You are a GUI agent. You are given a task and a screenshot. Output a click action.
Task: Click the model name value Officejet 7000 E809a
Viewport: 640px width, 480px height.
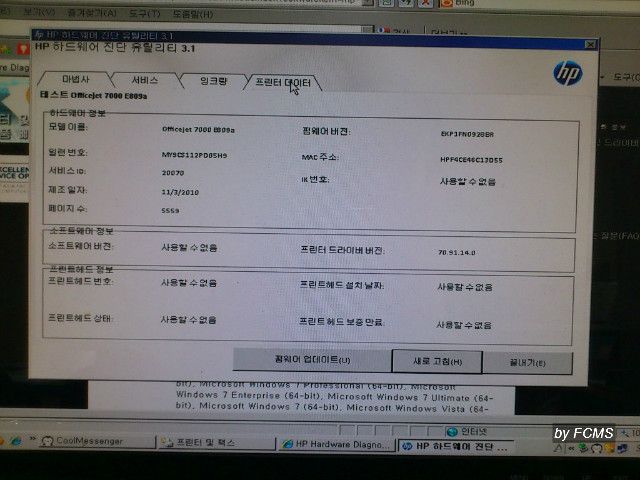coord(198,130)
